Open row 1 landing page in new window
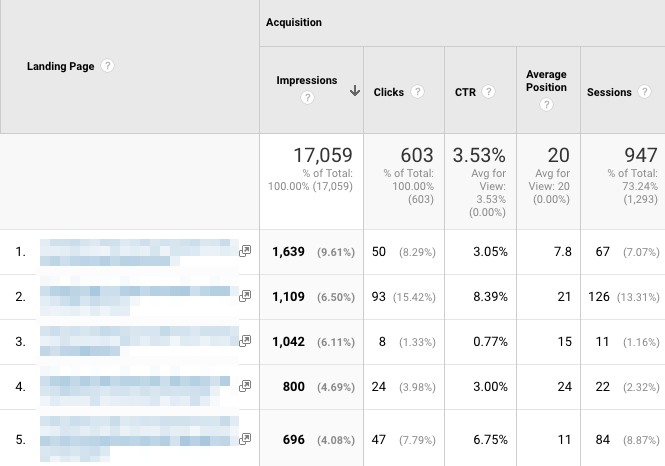The image size is (665, 466). (245, 251)
